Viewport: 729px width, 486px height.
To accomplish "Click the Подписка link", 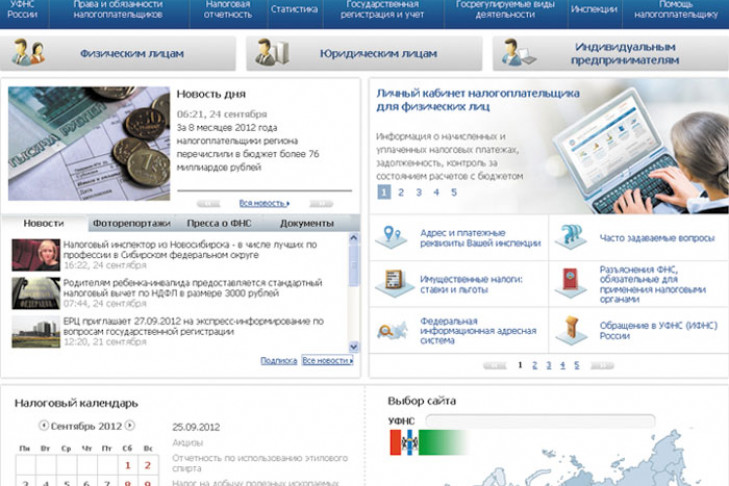I will (x=278, y=360).
